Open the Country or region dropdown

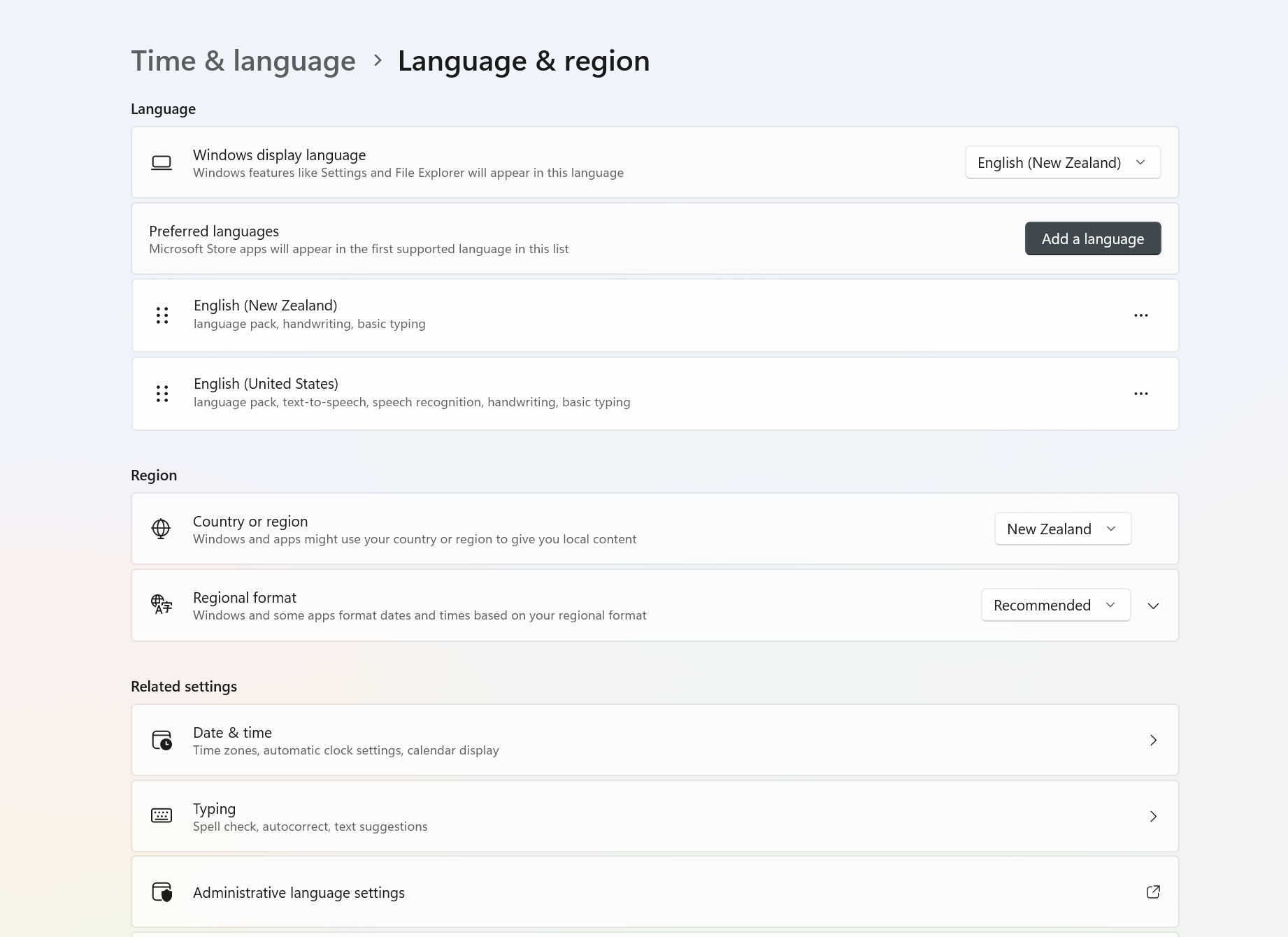[1062, 529]
